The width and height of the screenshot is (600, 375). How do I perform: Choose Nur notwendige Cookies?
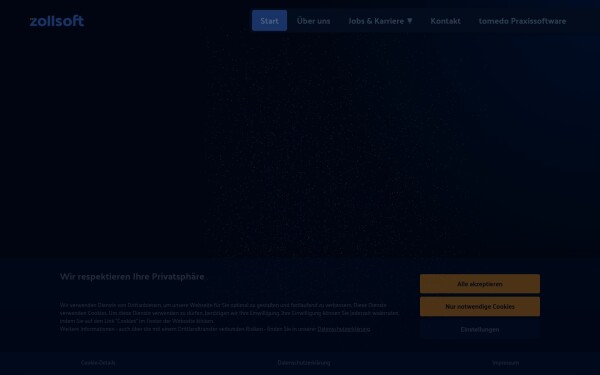pyautogui.click(x=480, y=307)
